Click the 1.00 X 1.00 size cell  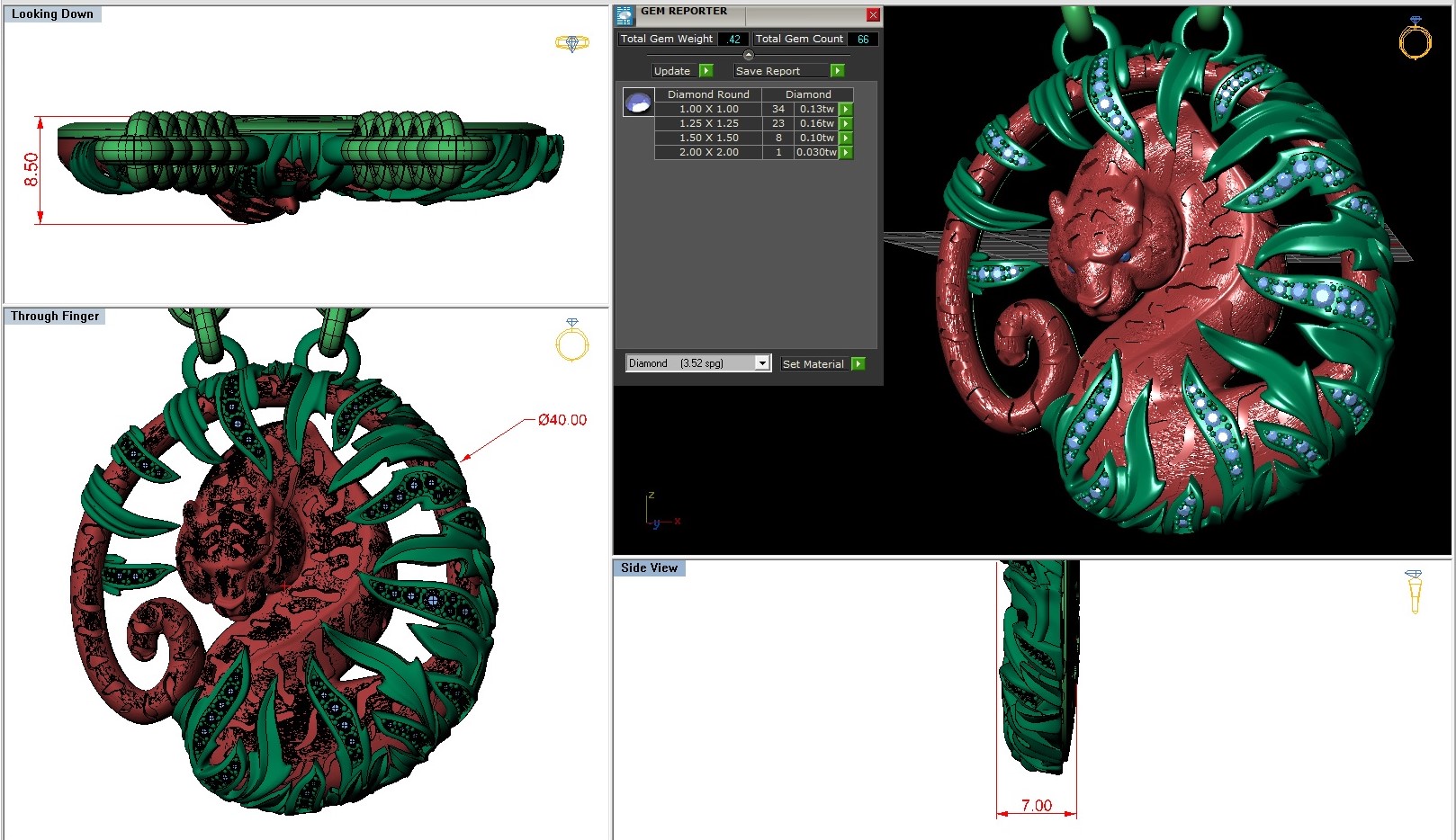[x=708, y=109]
